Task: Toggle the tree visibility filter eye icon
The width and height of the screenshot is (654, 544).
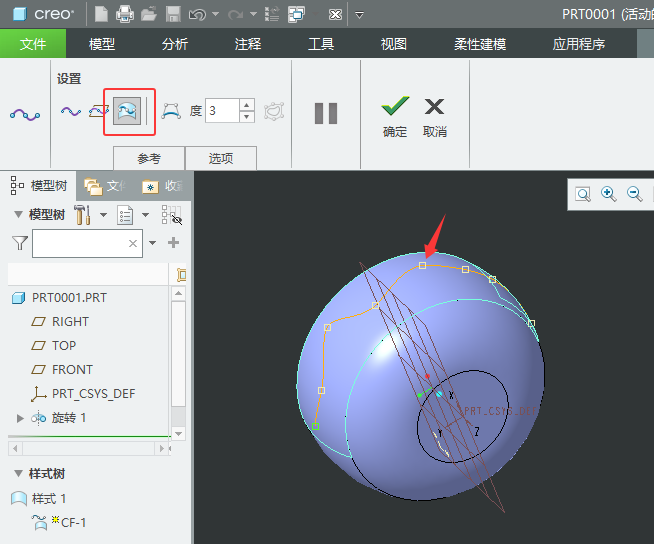Action: [171, 215]
